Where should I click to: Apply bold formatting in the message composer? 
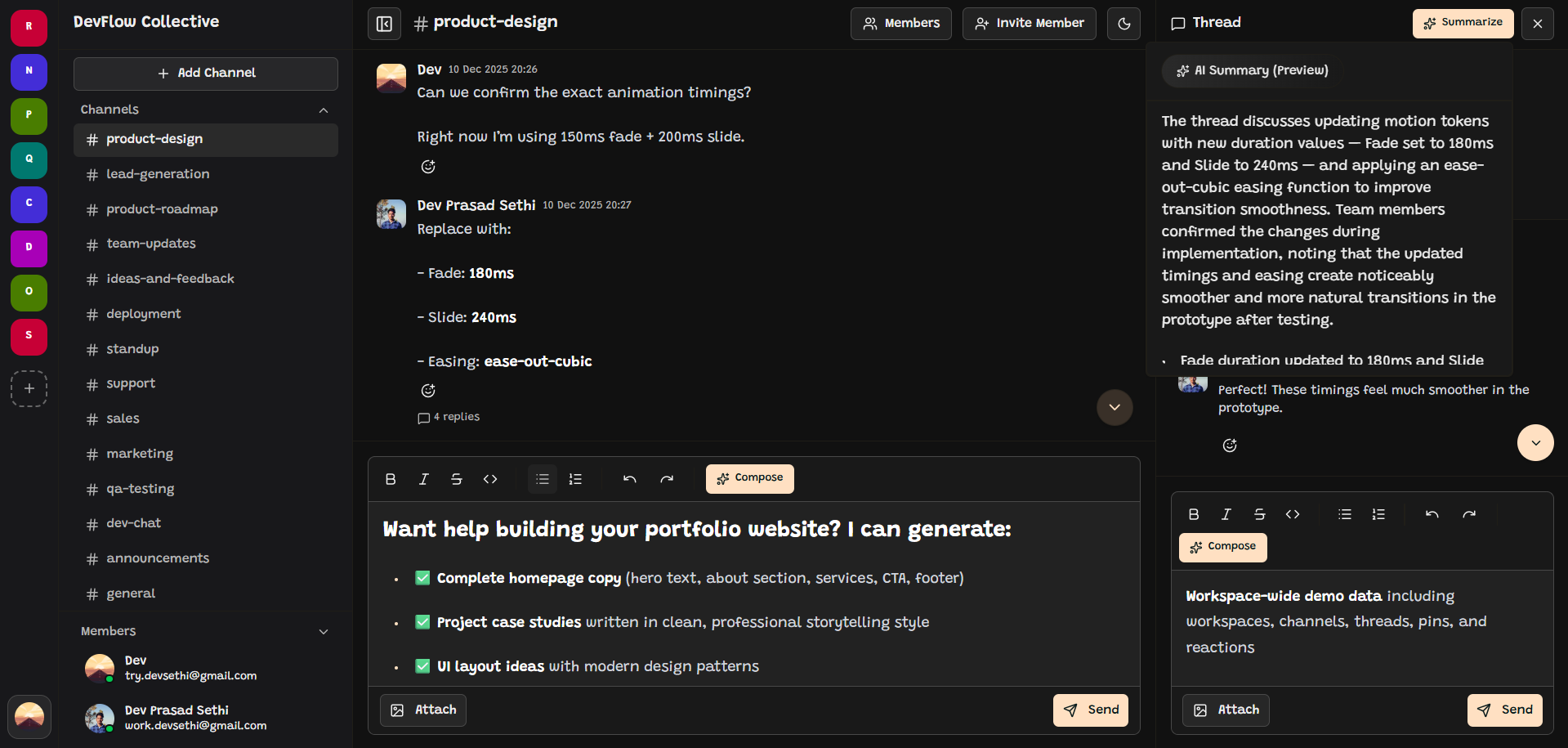[x=391, y=479]
